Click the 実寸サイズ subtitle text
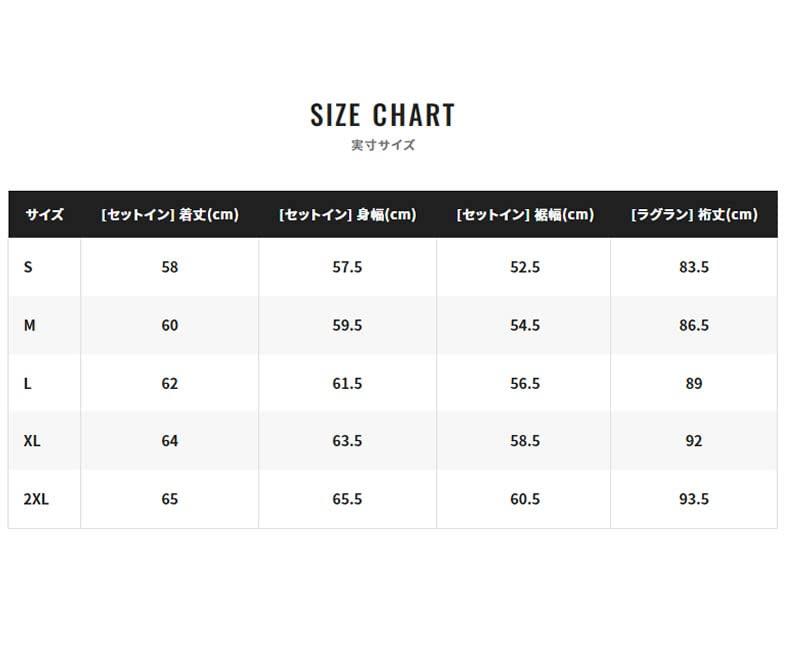The width and height of the screenshot is (787, 650). pyautogui.click(x=383, y=145)
